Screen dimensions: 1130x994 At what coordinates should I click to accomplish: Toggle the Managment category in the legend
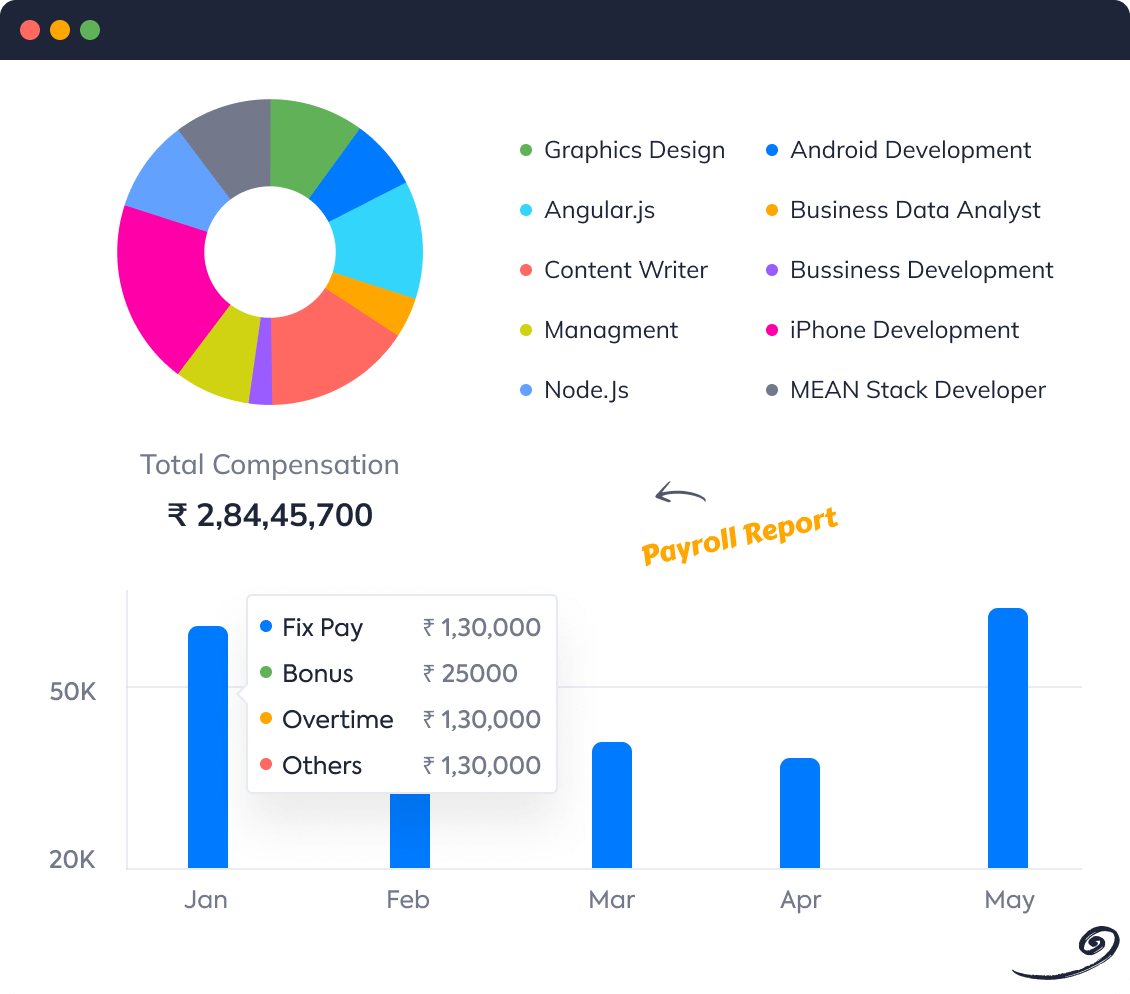[x=525, y=330]
